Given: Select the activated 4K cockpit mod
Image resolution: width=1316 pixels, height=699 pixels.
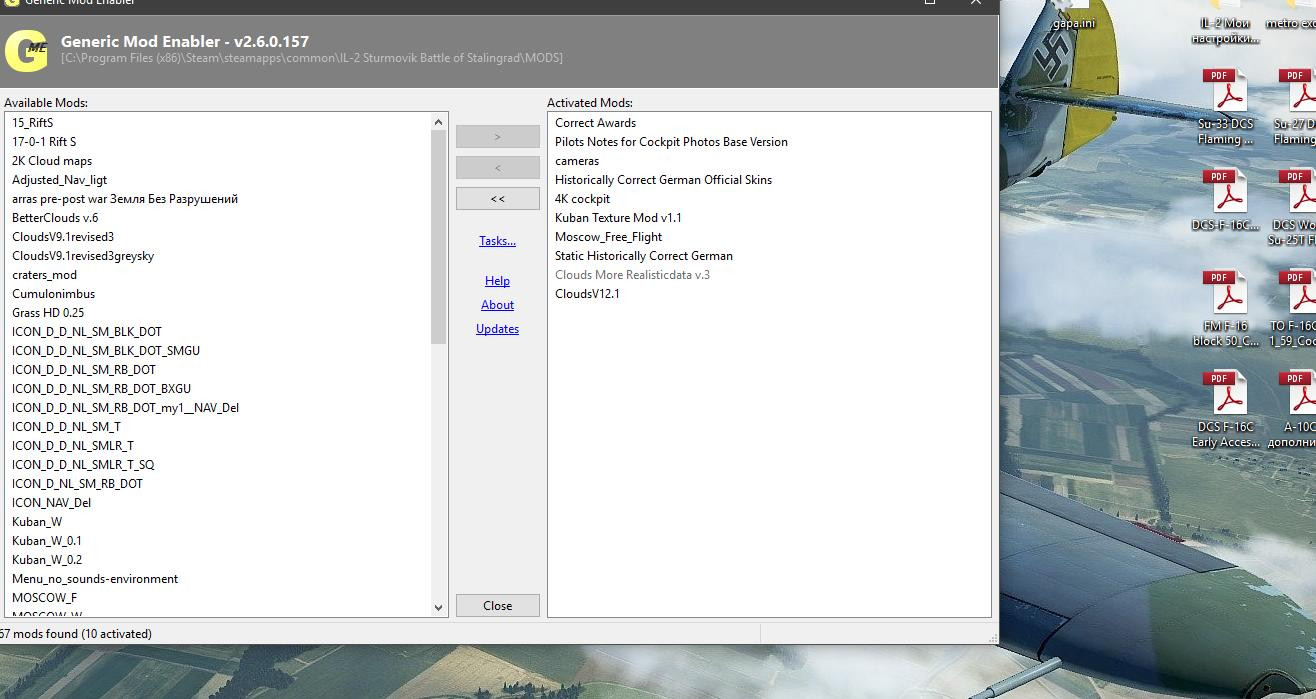Looking at the screenshot, I should (582, 199).
